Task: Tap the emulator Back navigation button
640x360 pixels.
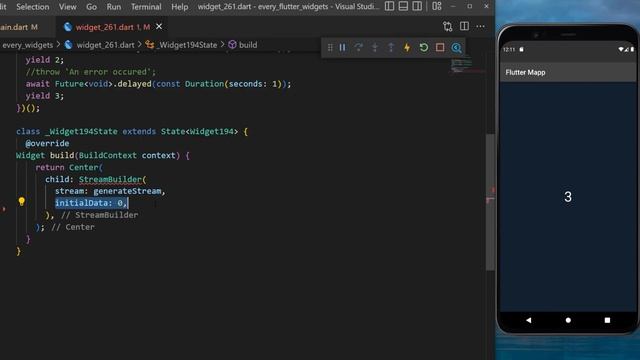Action: (529, 320)
